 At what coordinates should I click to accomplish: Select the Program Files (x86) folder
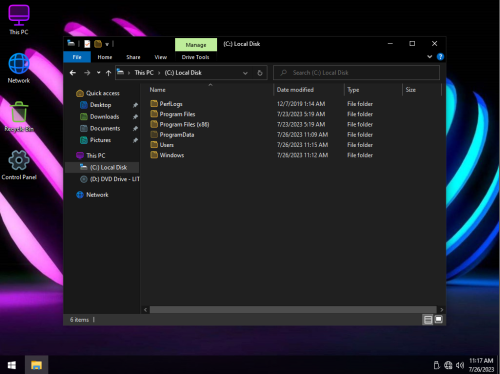184,124
